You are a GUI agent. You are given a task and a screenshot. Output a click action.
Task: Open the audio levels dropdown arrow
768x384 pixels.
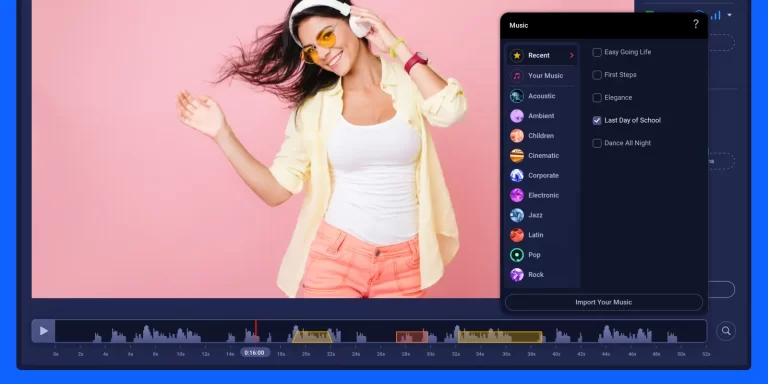[x=729, y=15]
